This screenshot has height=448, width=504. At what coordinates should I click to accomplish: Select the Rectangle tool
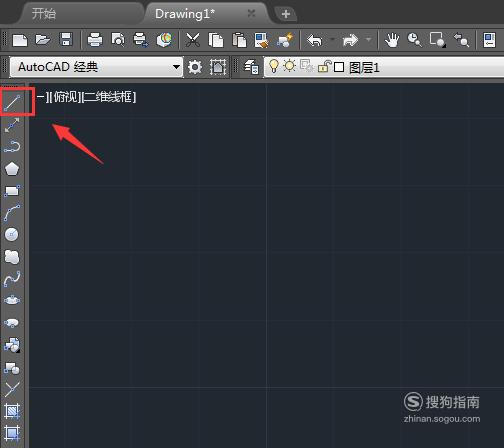pyautogui.click(x=12, y=191)
